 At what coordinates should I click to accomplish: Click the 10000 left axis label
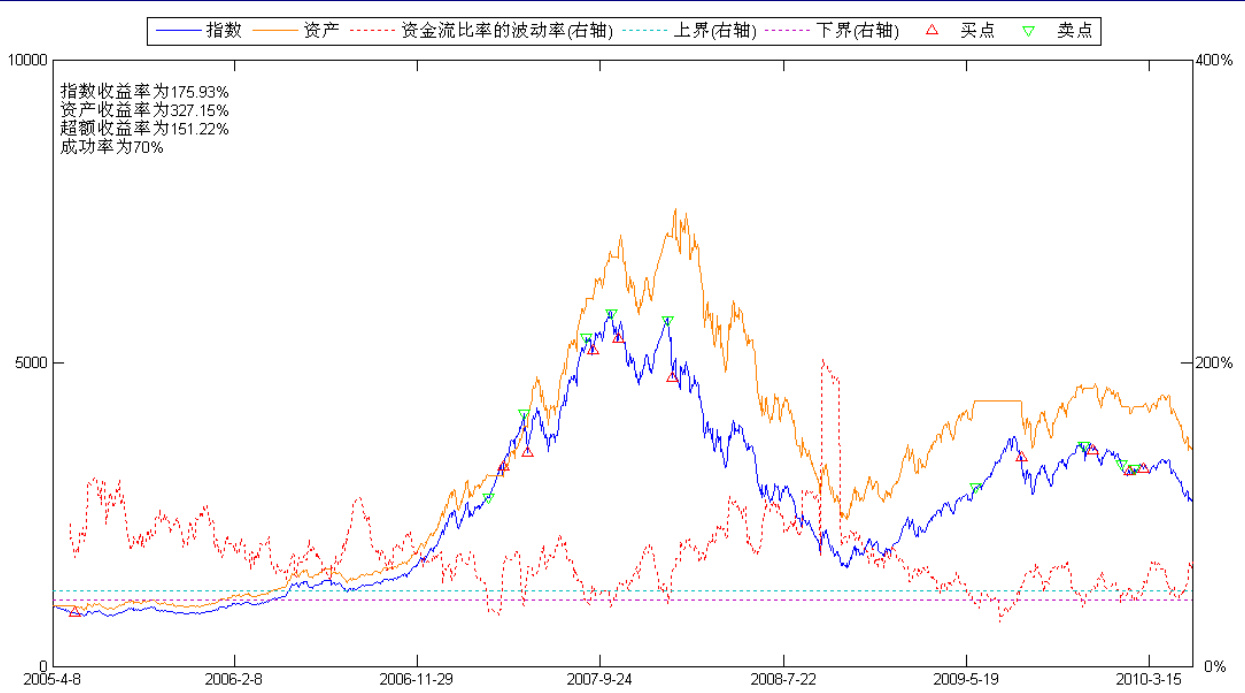(x=27, y=60)
